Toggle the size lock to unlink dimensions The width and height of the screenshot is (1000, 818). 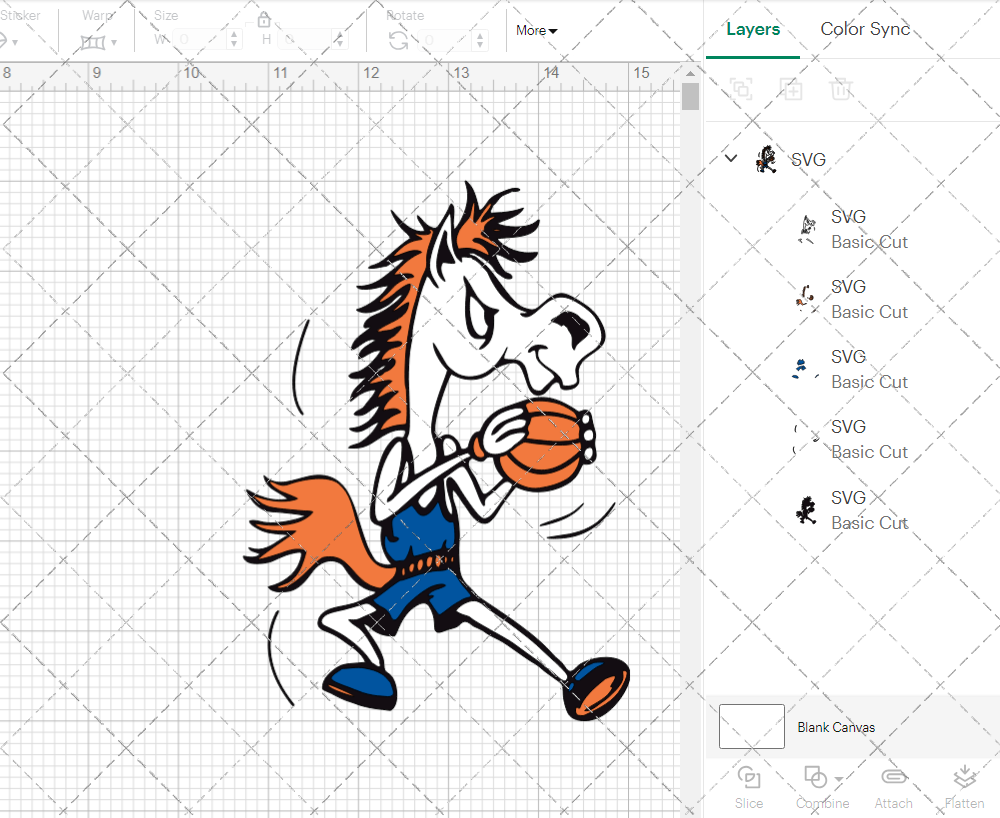(x=263, y=19)
